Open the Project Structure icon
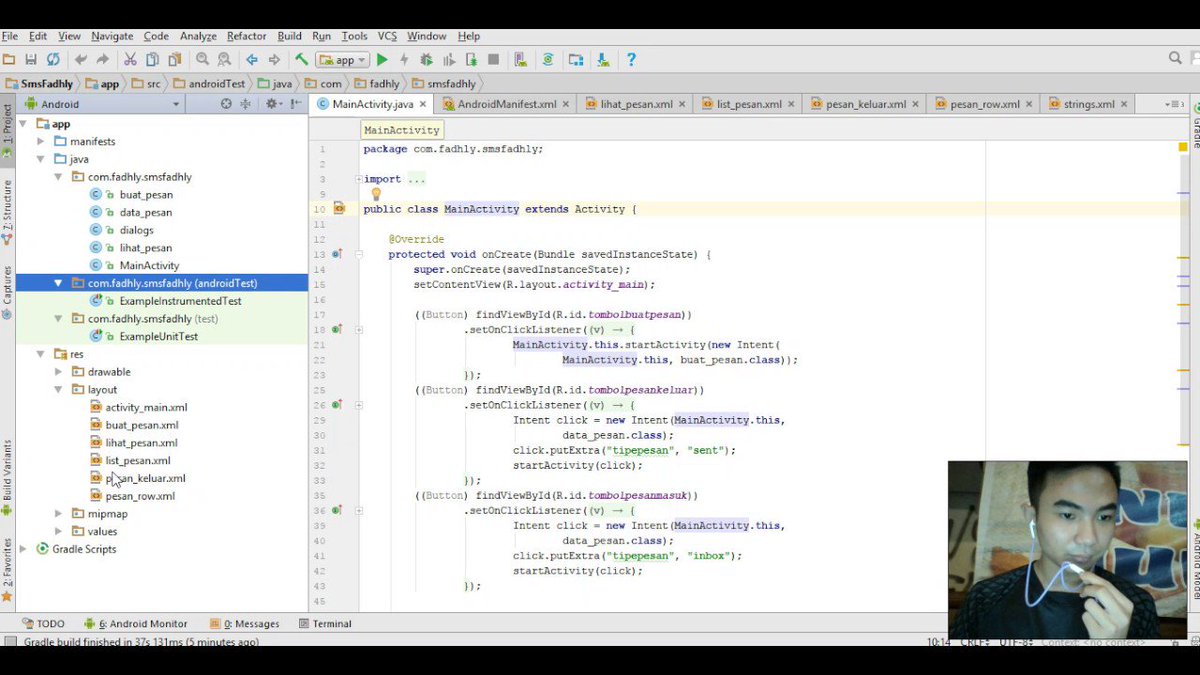Image resolution: width=1200 pixels, height=675 pixels. coord(576,60)
